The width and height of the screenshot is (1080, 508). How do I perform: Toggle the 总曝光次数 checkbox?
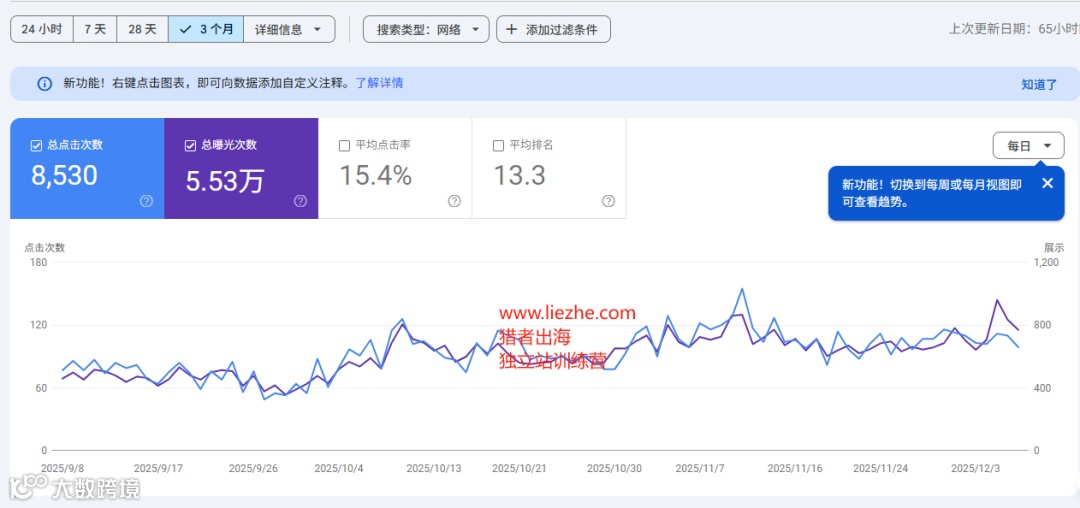[x=191, y=145]
